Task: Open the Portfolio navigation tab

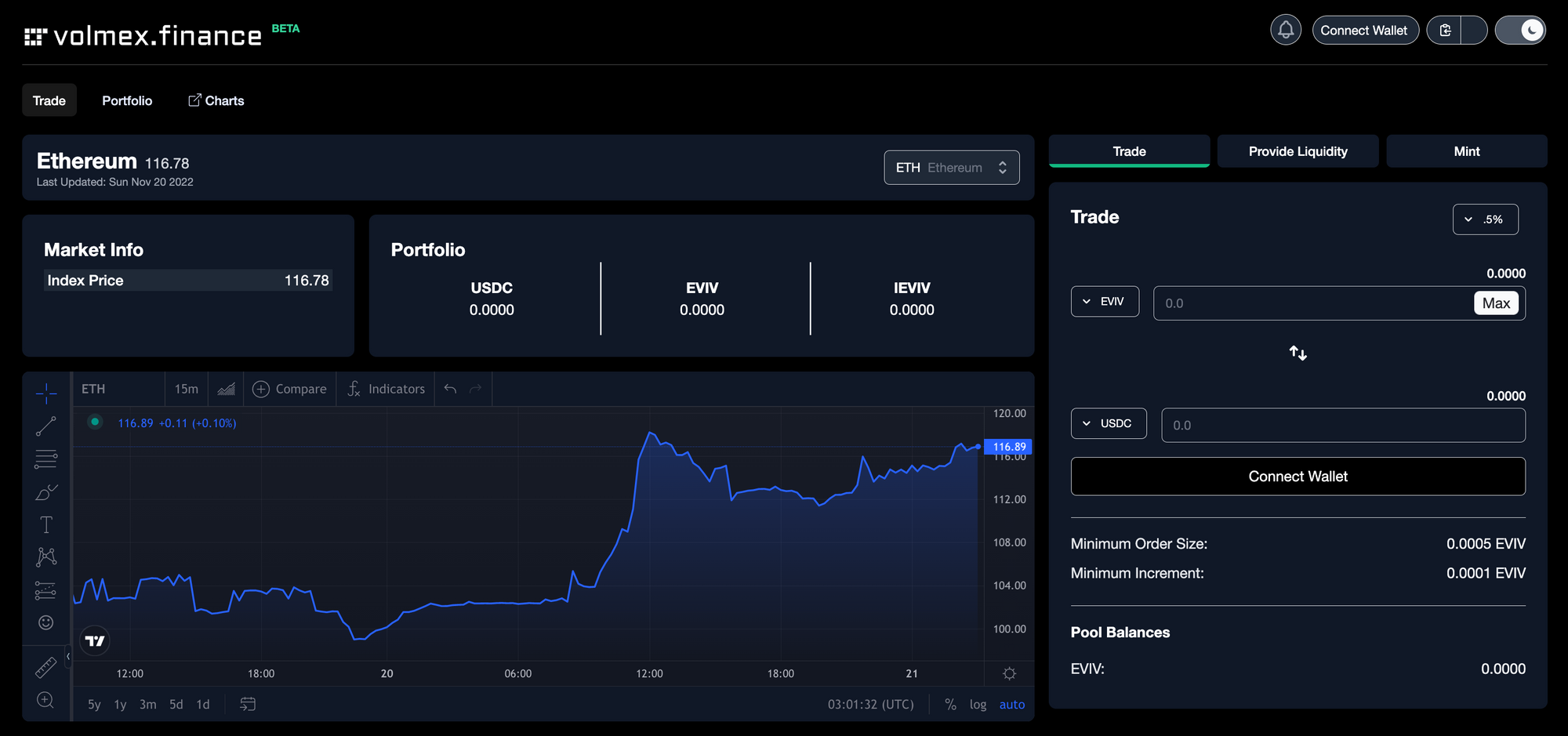Action: 127,100
